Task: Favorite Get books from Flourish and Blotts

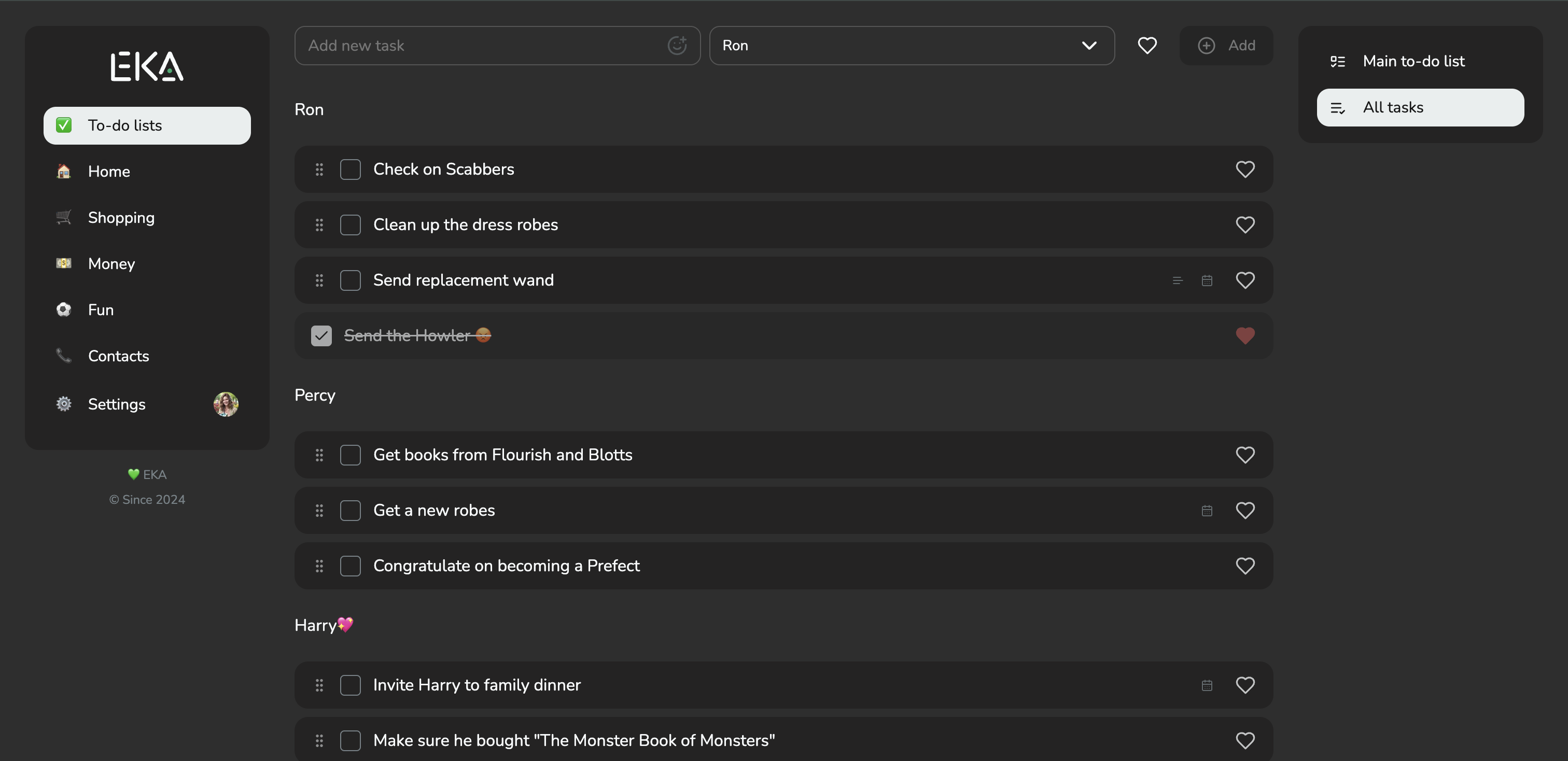Action: tap(1245, 455)
